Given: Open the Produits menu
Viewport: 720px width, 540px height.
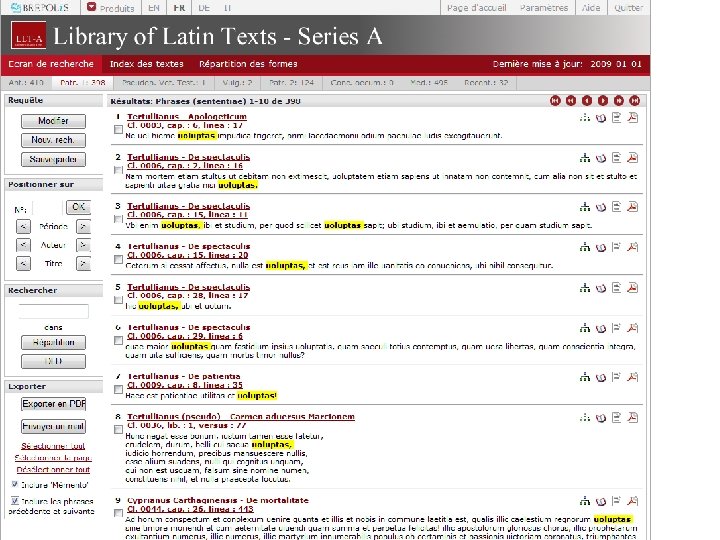Looking at the screenshot, I should [x=111, y=7].
